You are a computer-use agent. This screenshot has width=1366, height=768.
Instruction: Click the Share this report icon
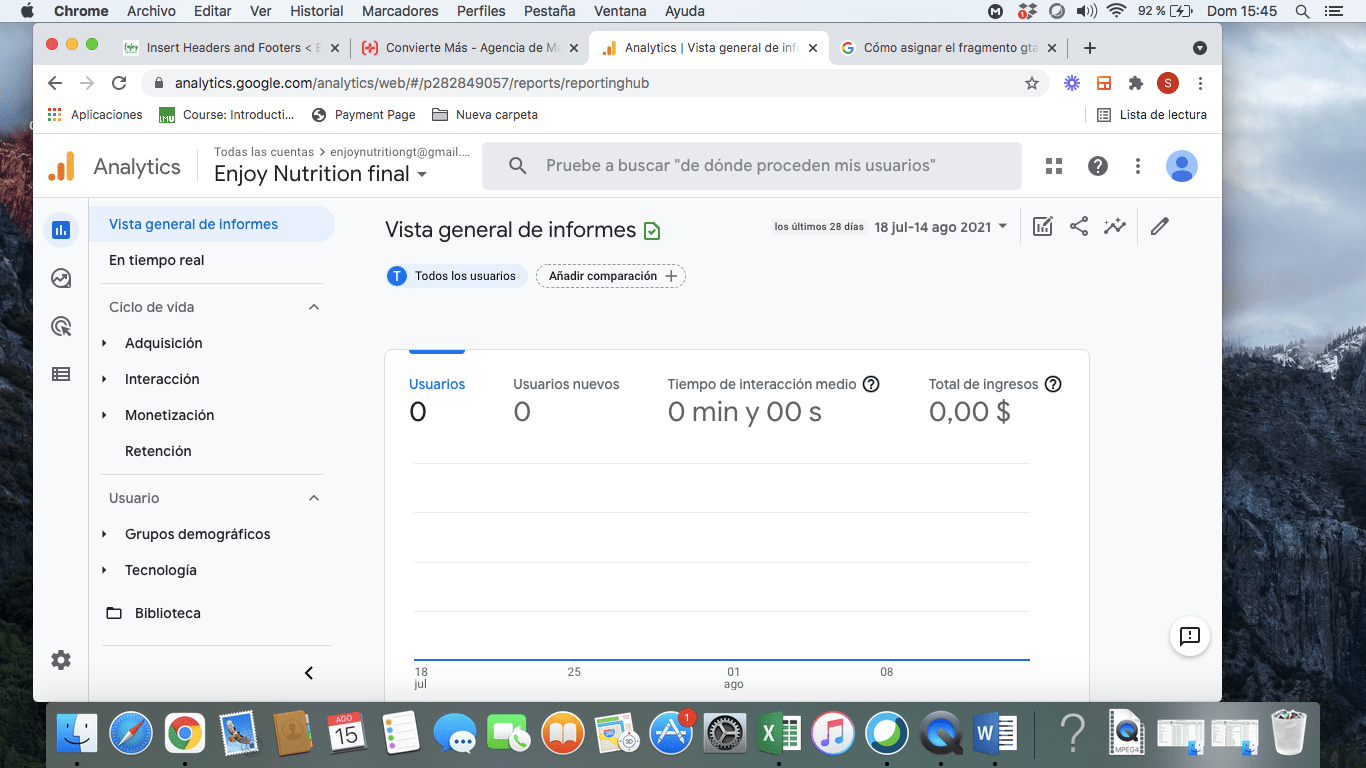pos(1079,226)
